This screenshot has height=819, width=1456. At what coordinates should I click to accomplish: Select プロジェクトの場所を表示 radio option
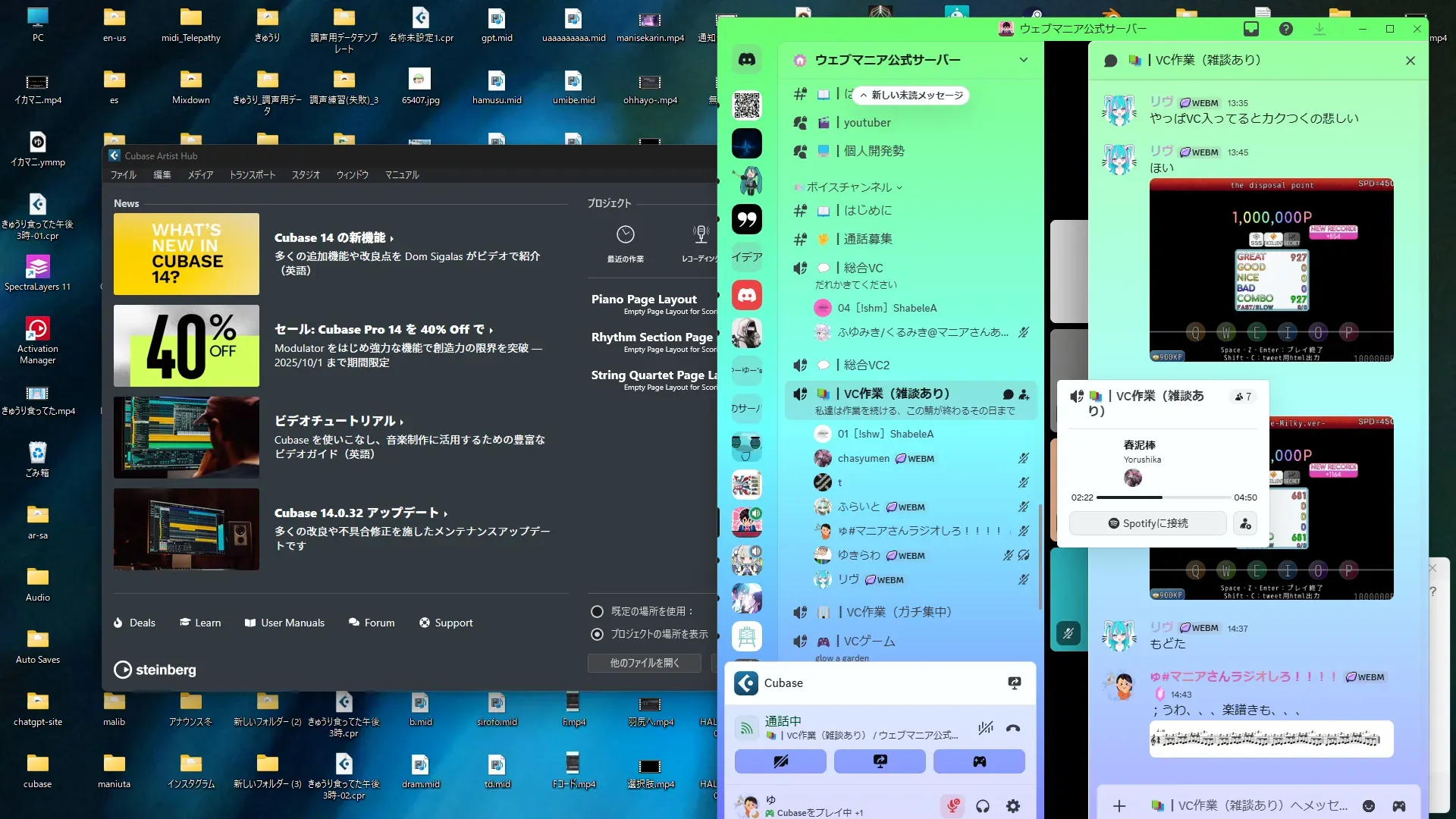(598, 634)
